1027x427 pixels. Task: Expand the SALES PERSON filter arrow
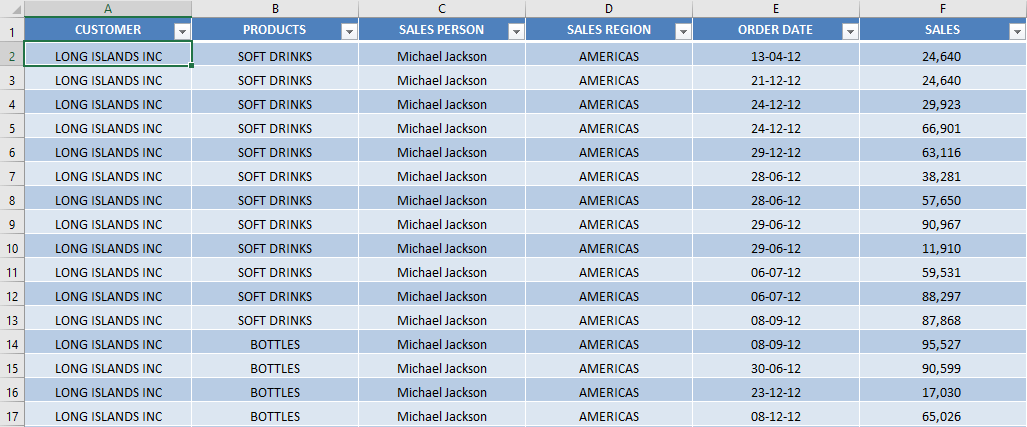tap(517, 31)
